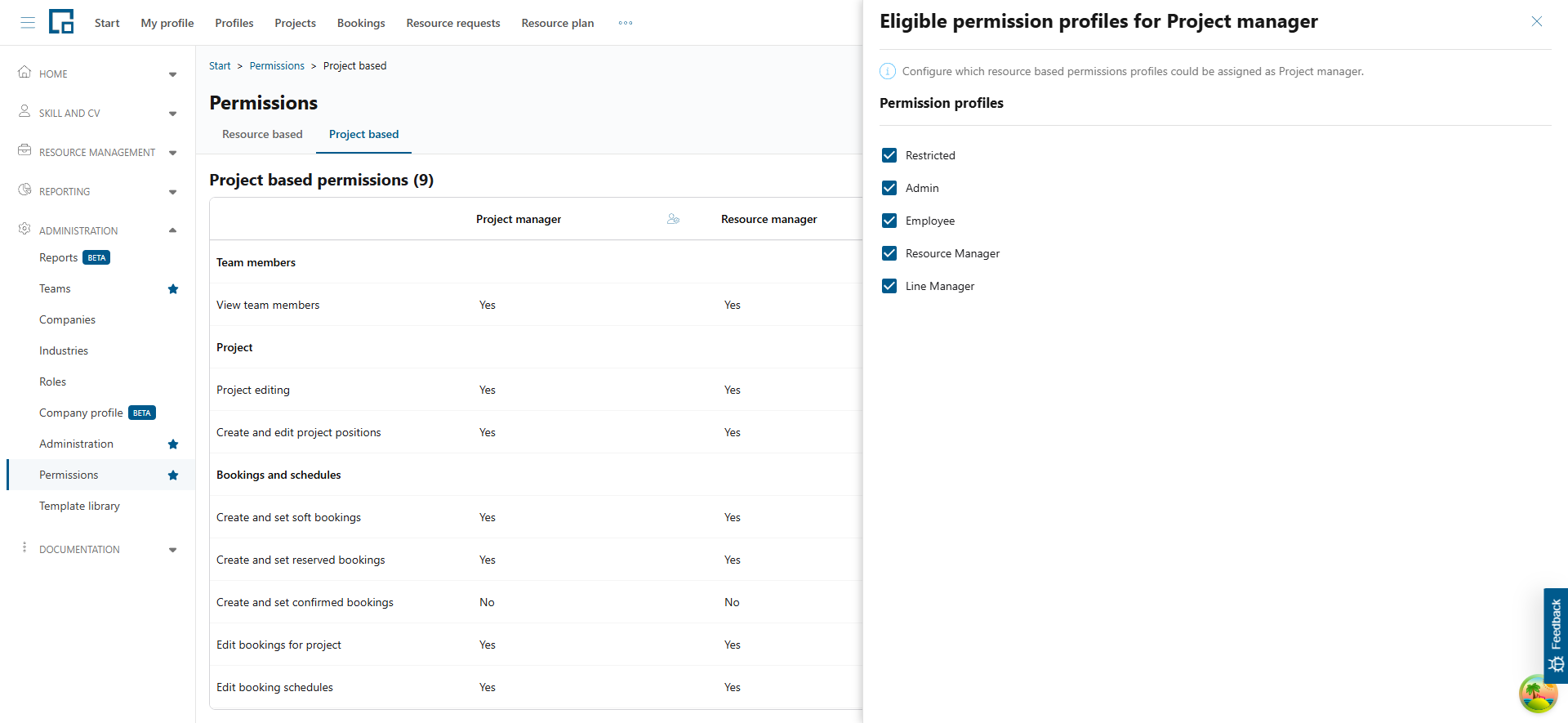Click the eligible profiles icon beside Project manager

[x=673, y=219]
